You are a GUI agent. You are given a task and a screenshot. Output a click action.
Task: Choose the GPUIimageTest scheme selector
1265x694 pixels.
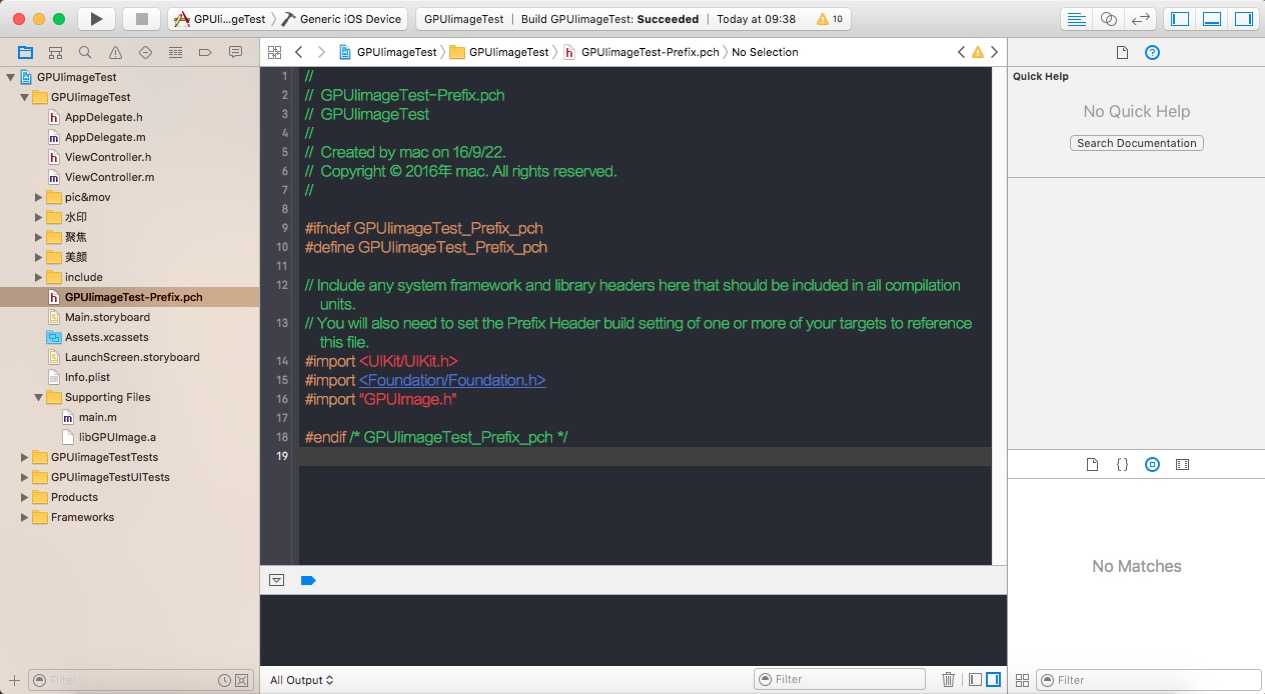[221, 19]
